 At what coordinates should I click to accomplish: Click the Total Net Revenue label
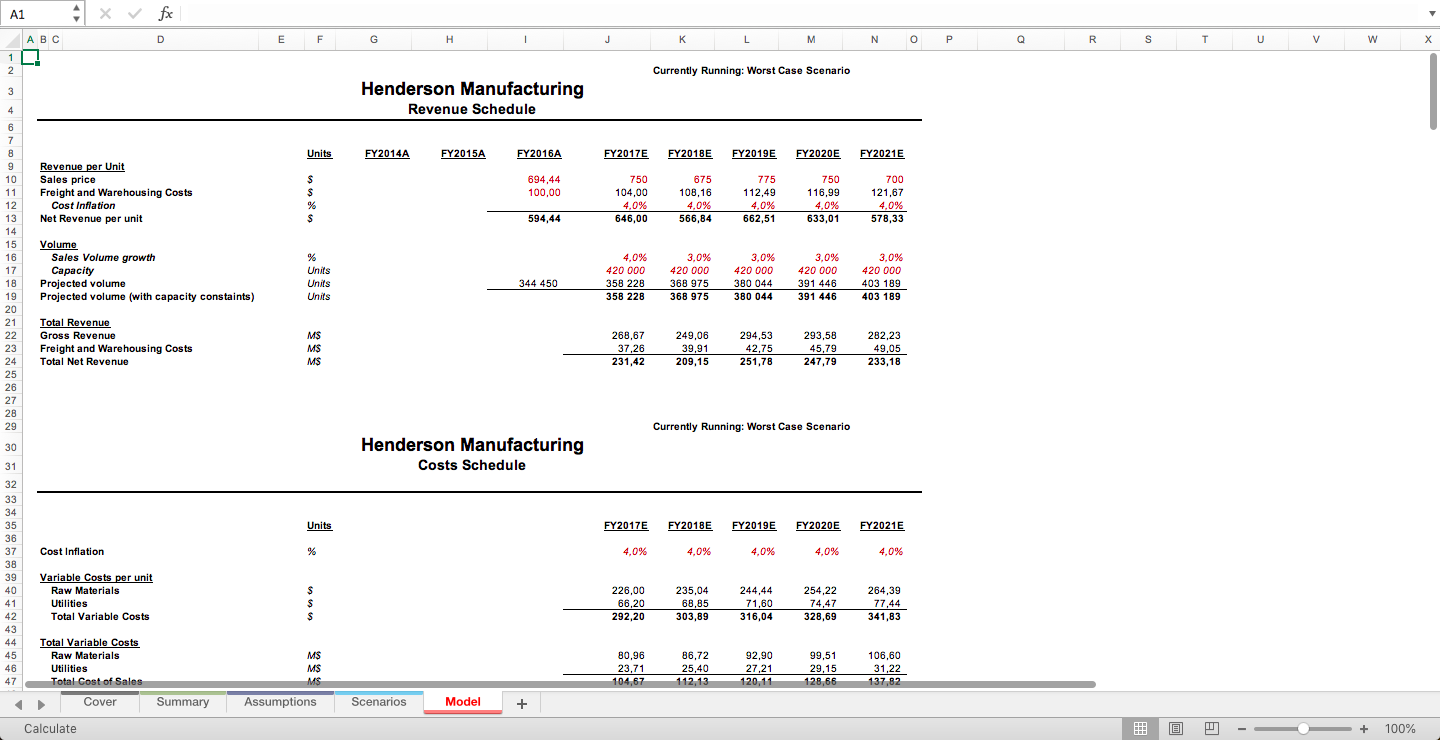coord(84,361)
